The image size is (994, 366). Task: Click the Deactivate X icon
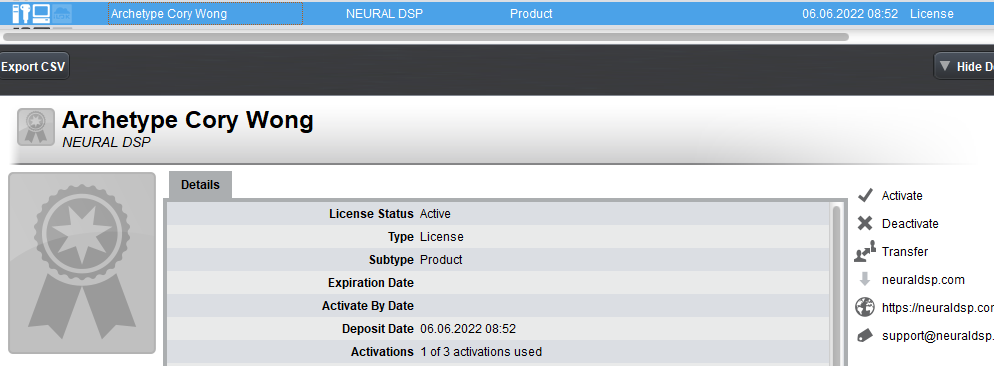pos(865,223)
